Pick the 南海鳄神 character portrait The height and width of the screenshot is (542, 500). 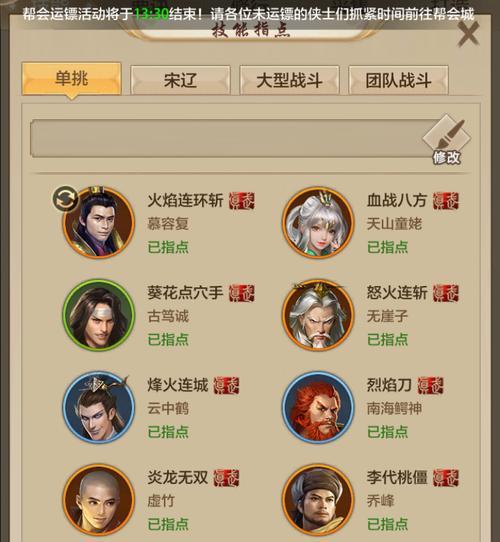318,407
